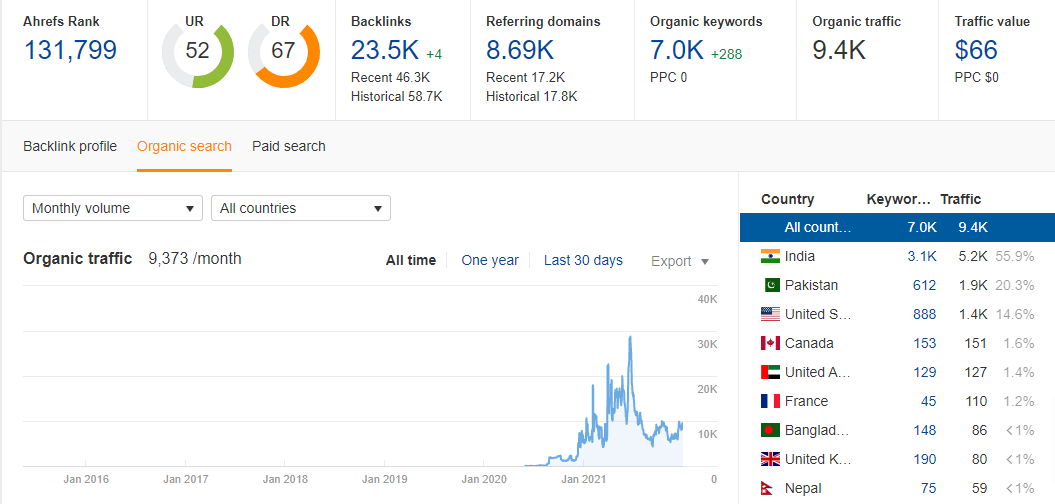This screenshot has width=1055, height=504.
Task: Open United Kingdom keywords count 190
Action: coord(924,459)
